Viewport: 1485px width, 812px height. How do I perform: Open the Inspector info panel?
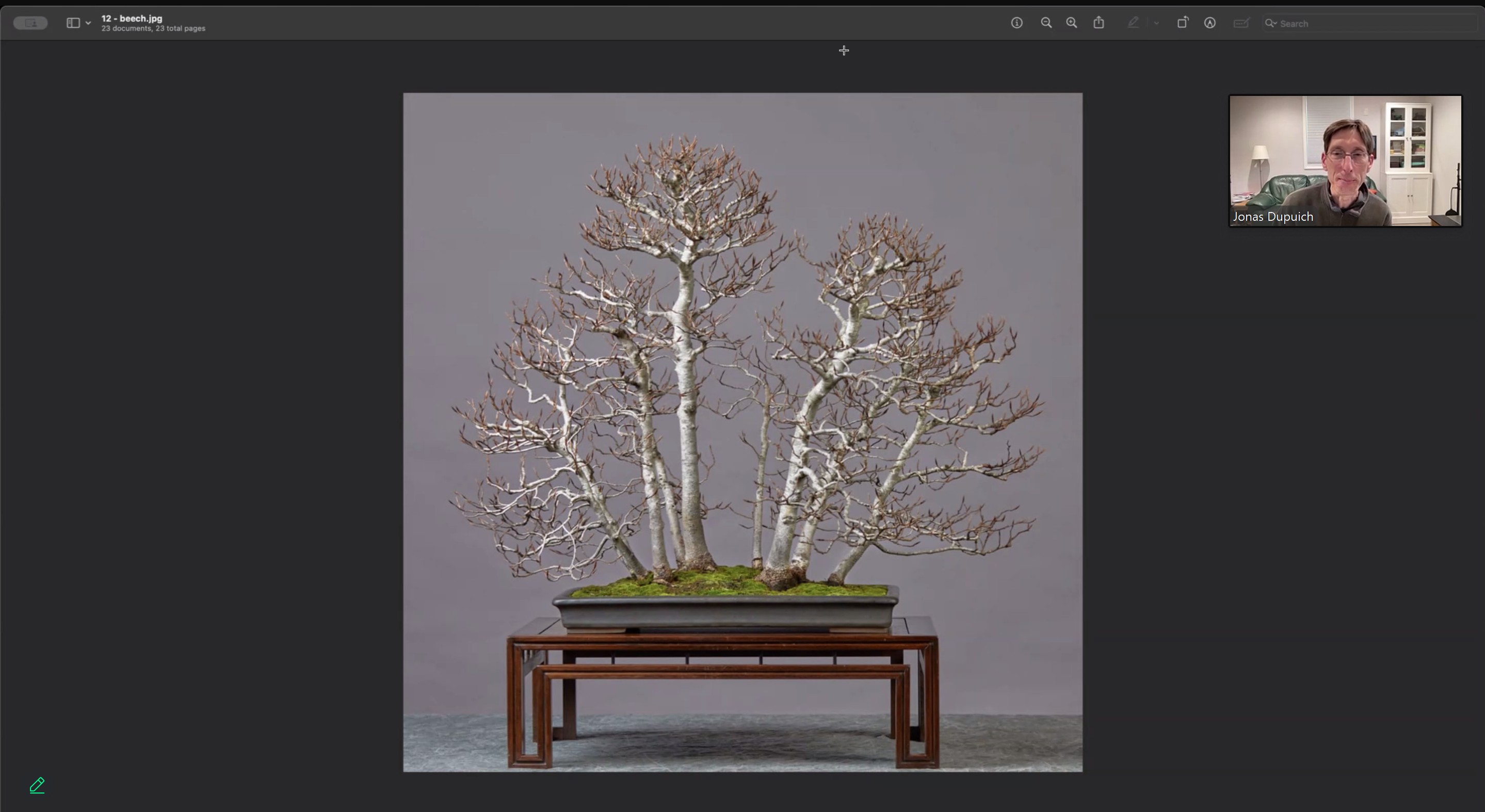tap(1016, 23)
